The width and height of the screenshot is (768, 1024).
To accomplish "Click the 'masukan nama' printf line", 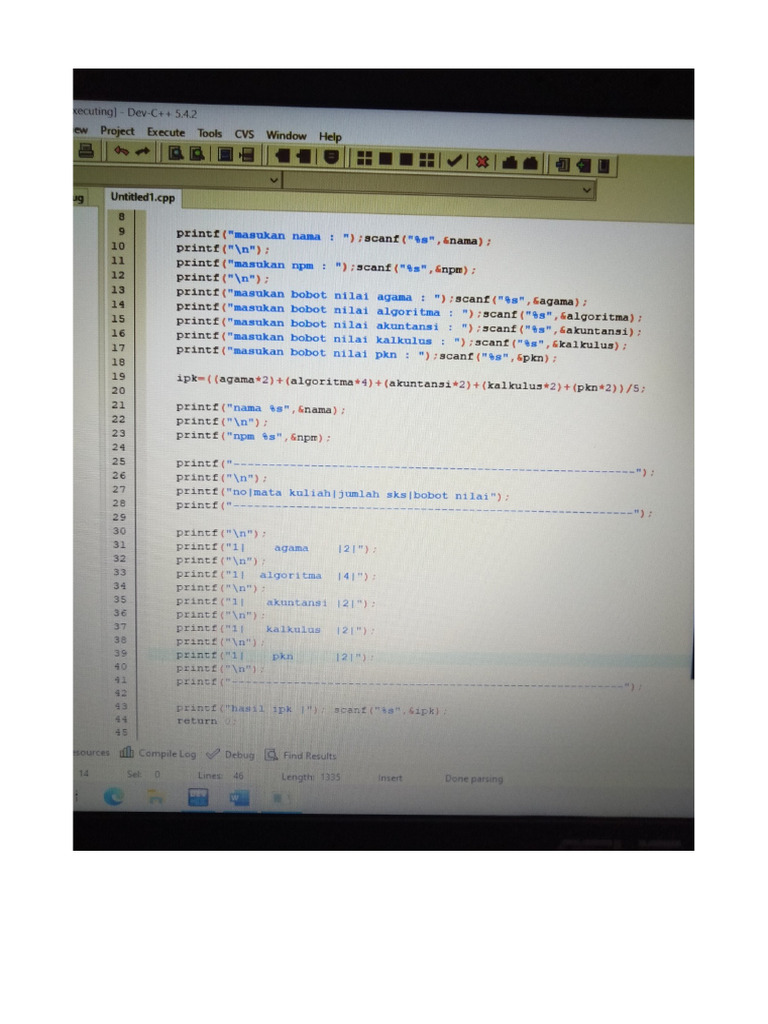I will (333, 237).
